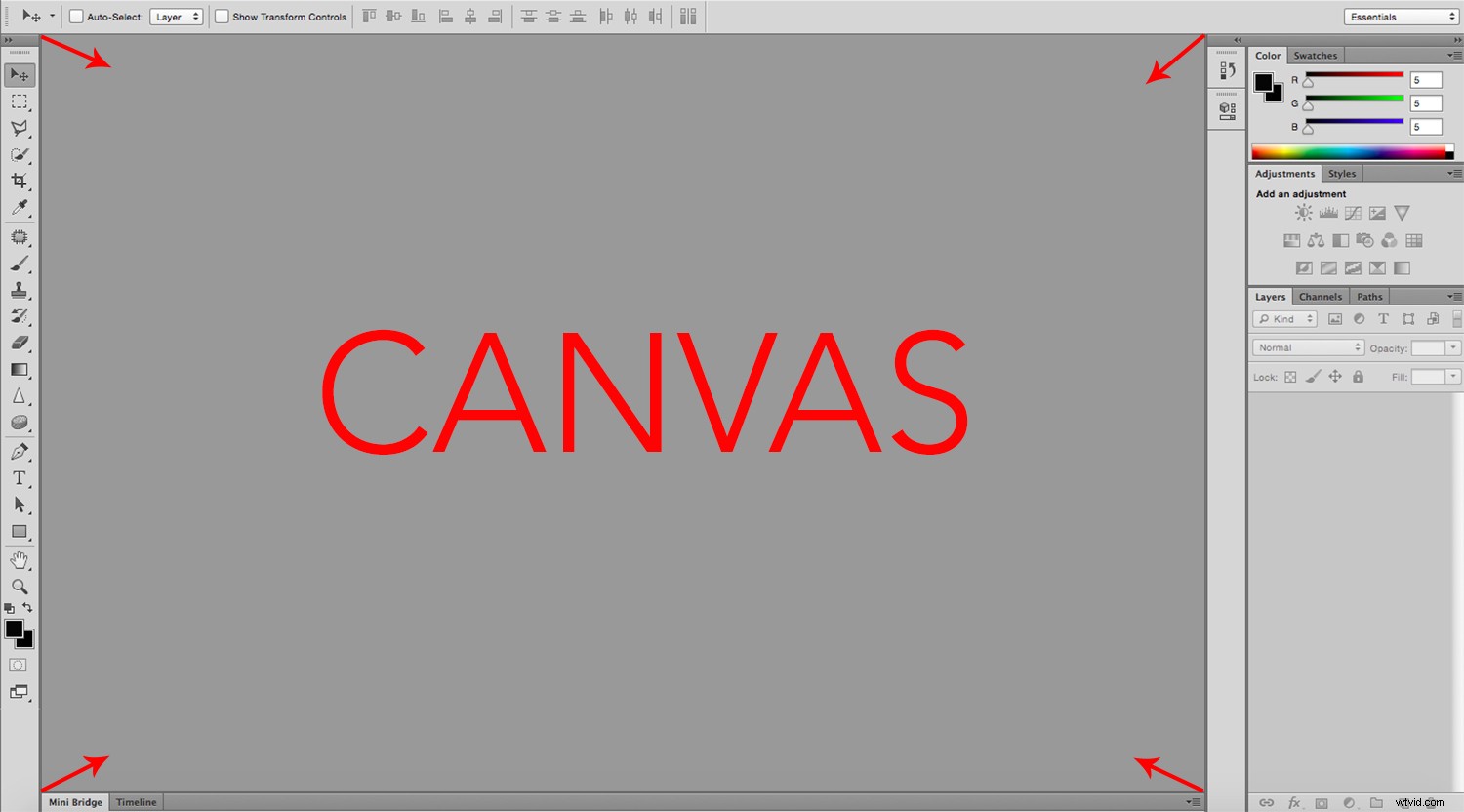Open the Fill slider arrow
The width and height of the screenshot is (1464, 812).
click(x=1453, y=377)
